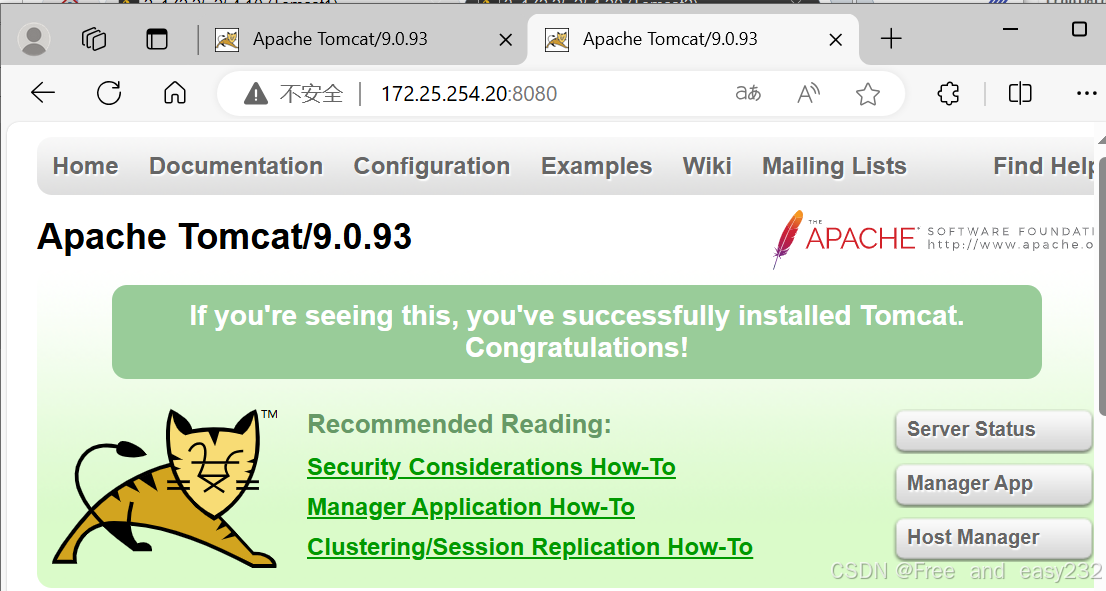Open the extensions puzzle icon

(x=948, y=93)
